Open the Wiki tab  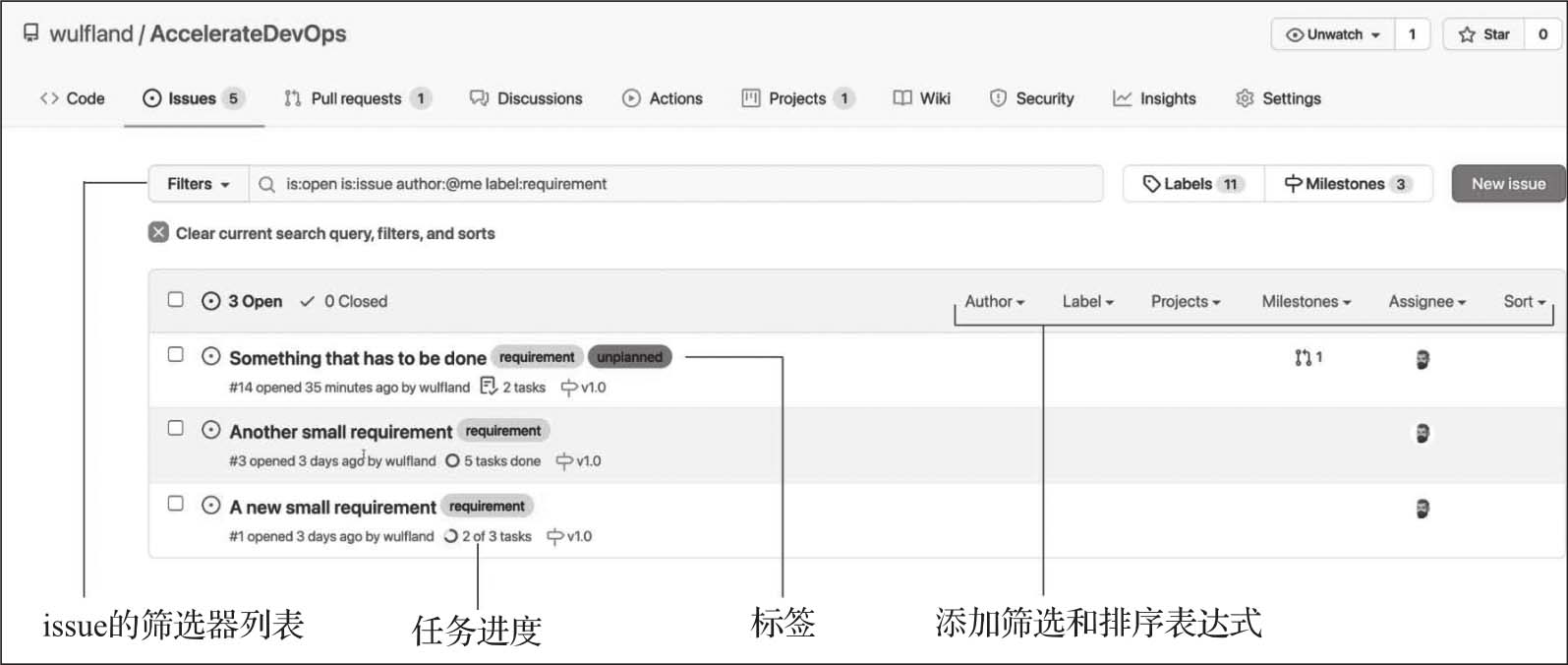coord(922,98)
